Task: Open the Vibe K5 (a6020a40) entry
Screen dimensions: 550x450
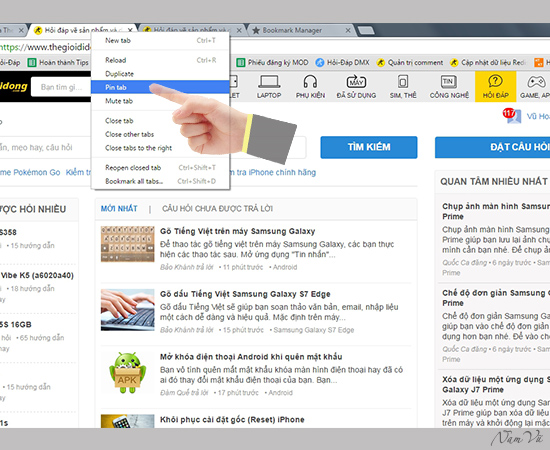Action: (x=37, y=275)
